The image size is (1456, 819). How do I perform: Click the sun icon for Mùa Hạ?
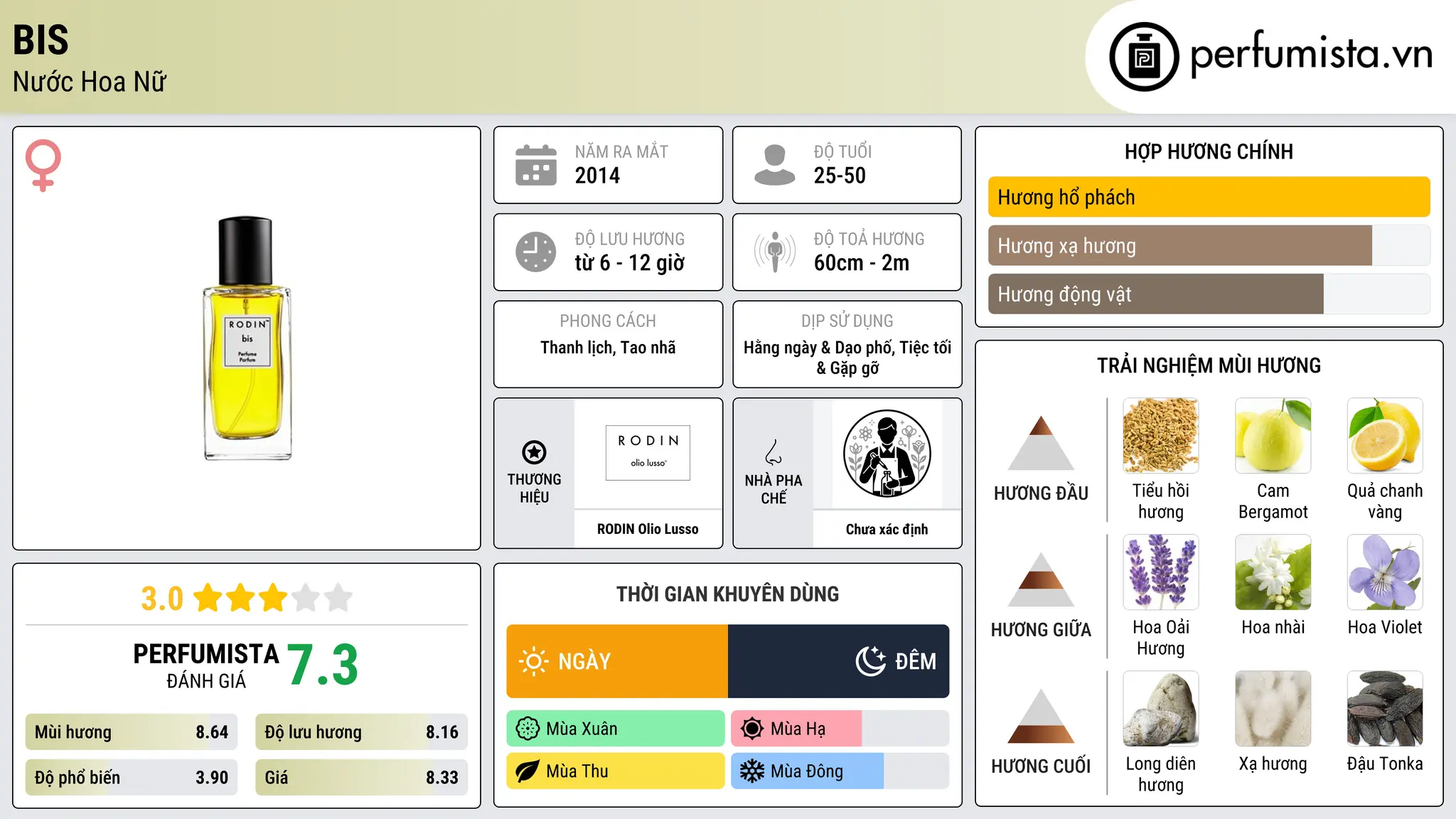pyautogui.click(x=752, y=729)
